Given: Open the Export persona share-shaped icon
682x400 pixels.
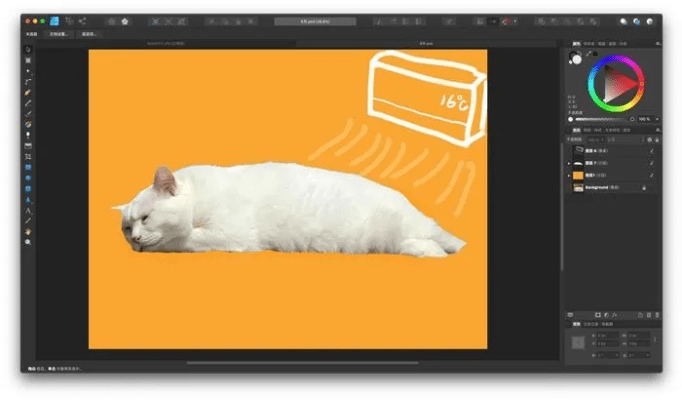Looking at the screenshot, I should [x=82, y=21].
